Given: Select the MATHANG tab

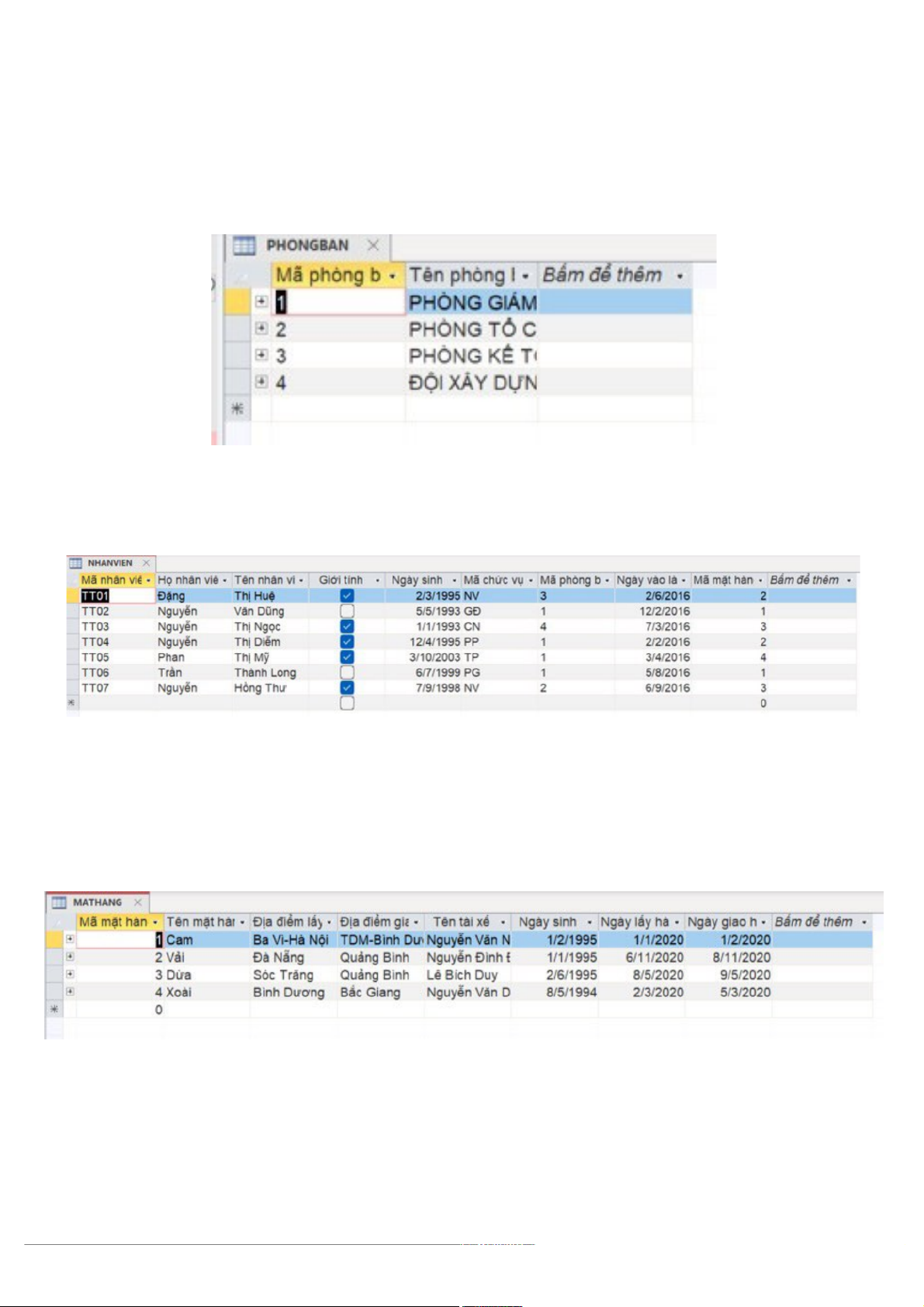Looking at the screenshot, I should (97, 903).
